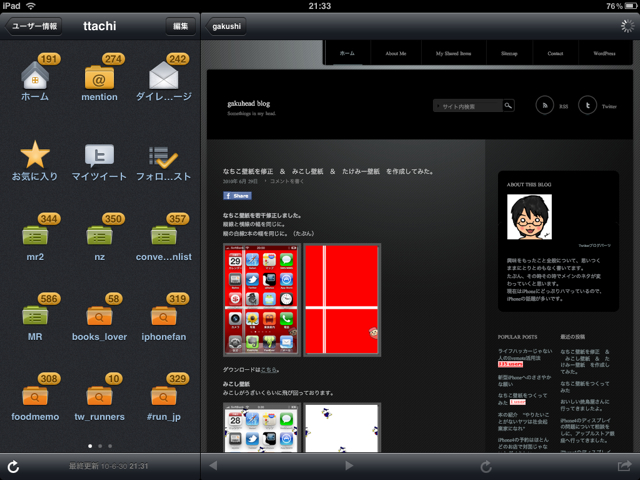Tap the refresh icon in sidebar footer
This screenshot has height=480, width=640.
[x=14, y=466]
